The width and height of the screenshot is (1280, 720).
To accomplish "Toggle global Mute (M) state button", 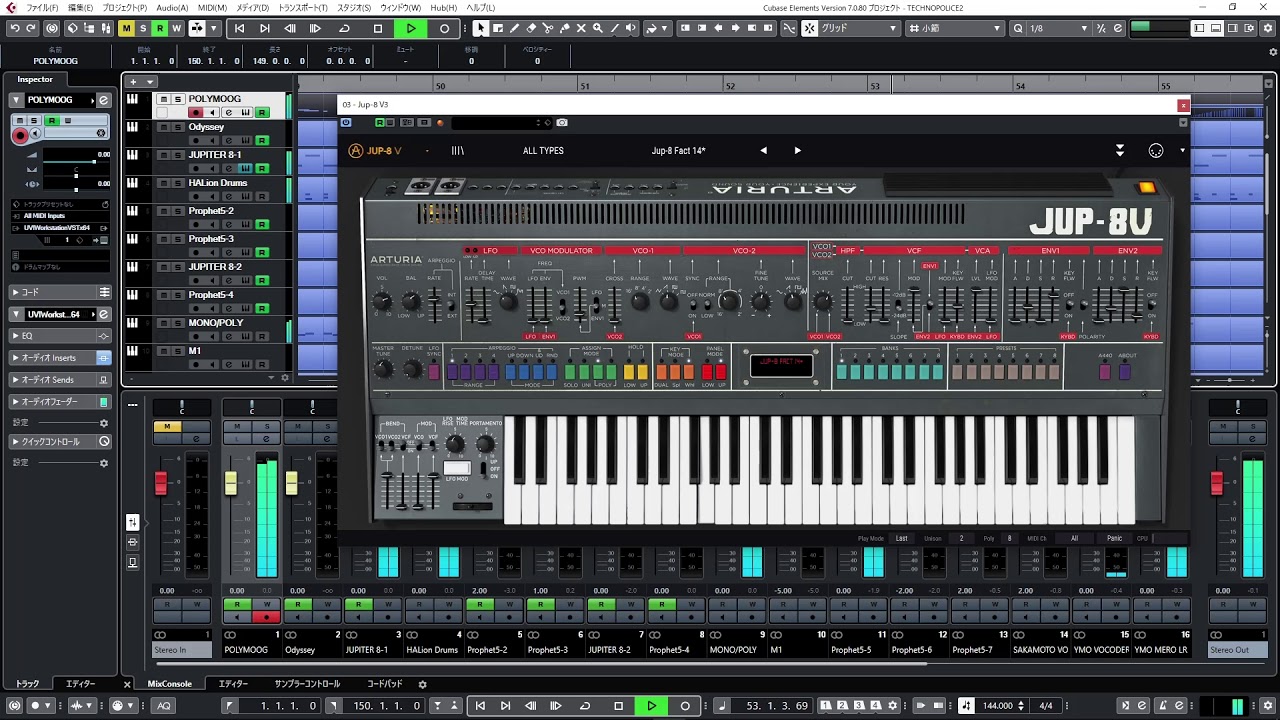I will click(x=126, y=28).
